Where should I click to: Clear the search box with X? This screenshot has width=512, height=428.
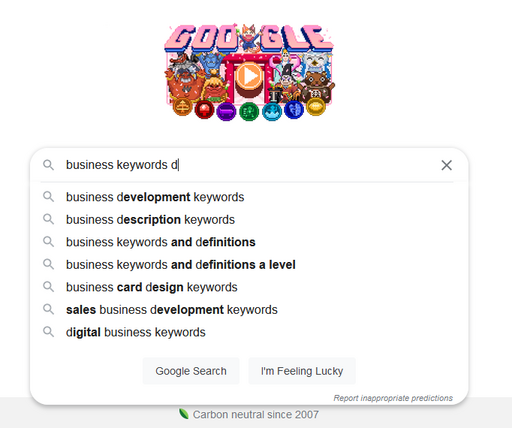coord(446,165)
